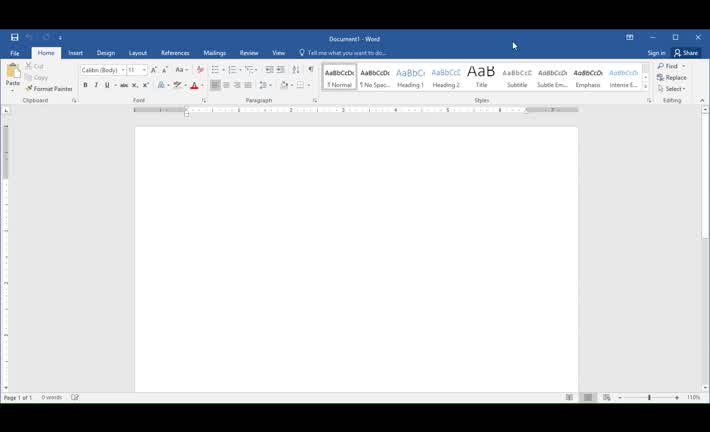Click the Save icon in title bar
The width and height of the screenshot is (710, 432).
coord(15,37)
